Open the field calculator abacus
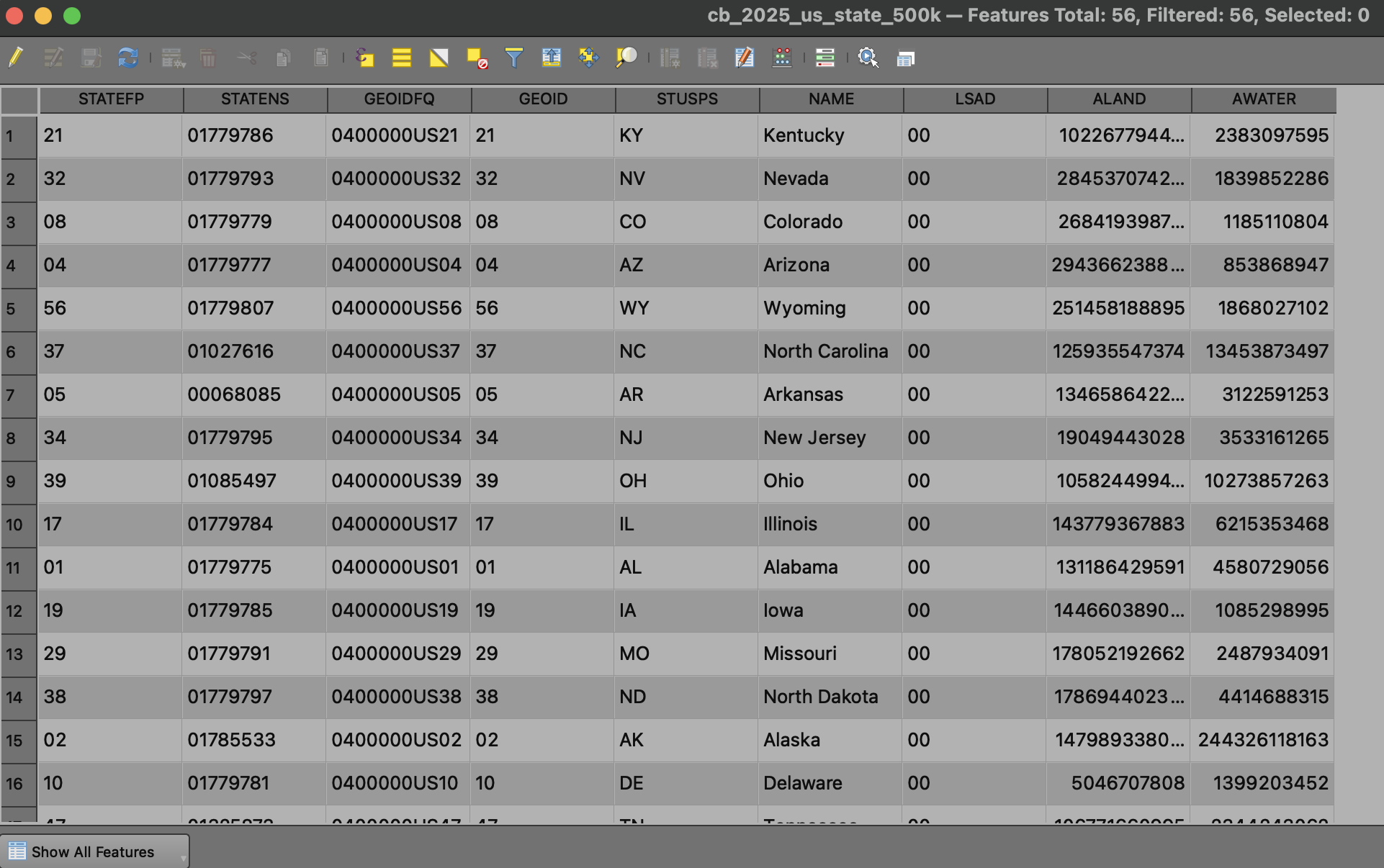1384x868 pixels. point(782,58)
